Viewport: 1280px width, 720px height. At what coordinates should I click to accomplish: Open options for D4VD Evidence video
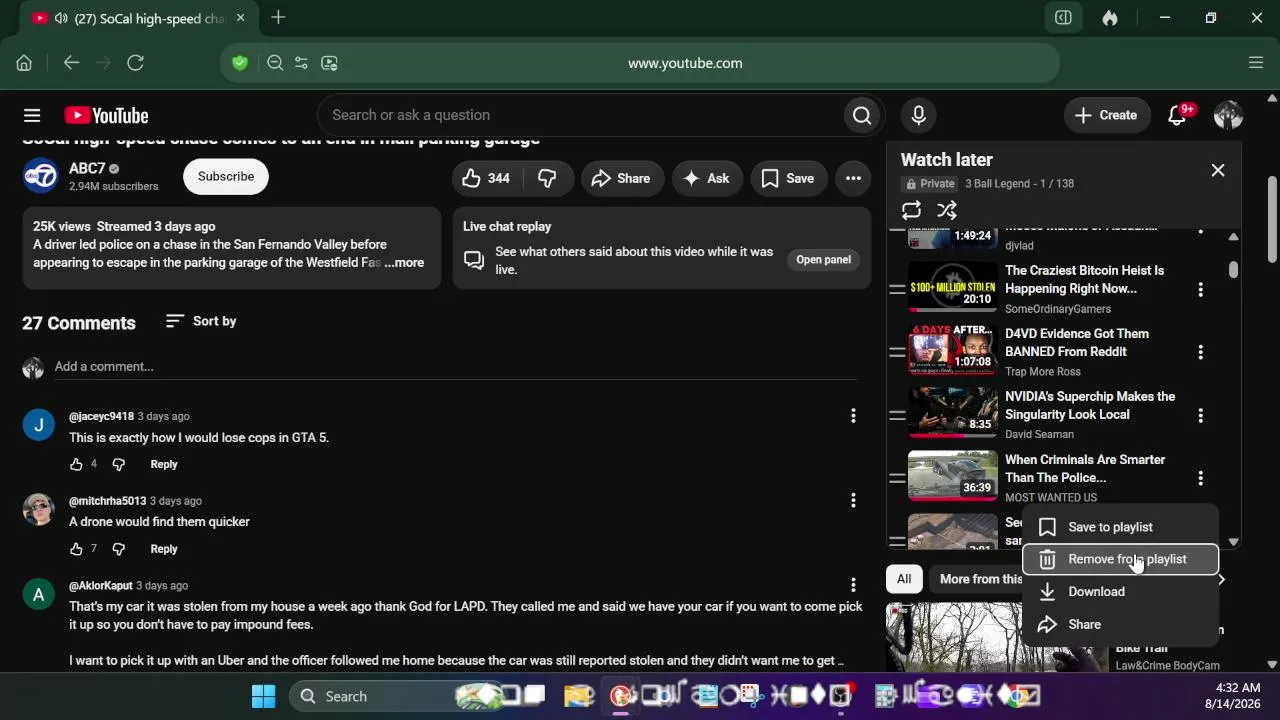(1200, 352)
